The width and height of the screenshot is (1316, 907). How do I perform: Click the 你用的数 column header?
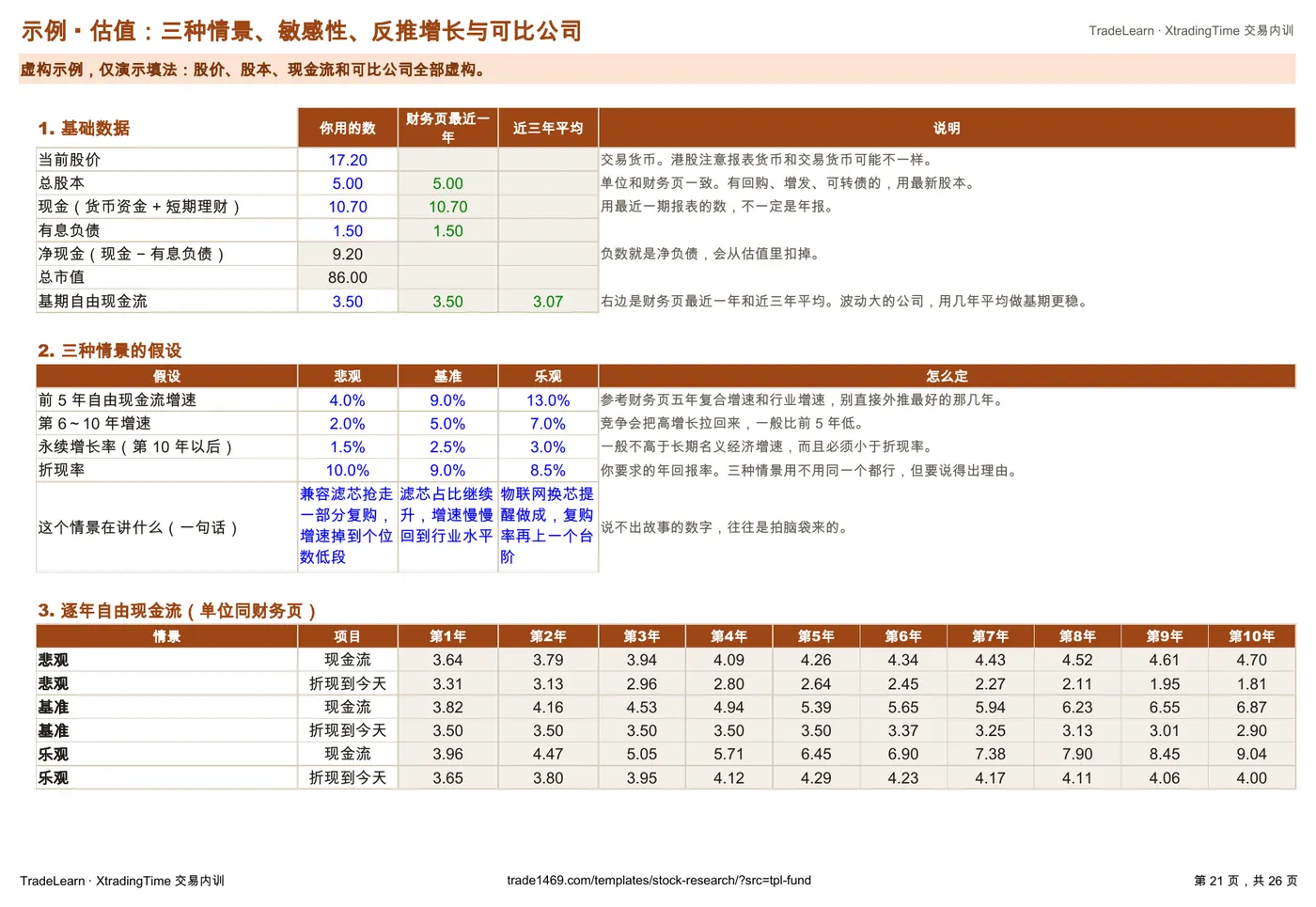click(348, 128)
